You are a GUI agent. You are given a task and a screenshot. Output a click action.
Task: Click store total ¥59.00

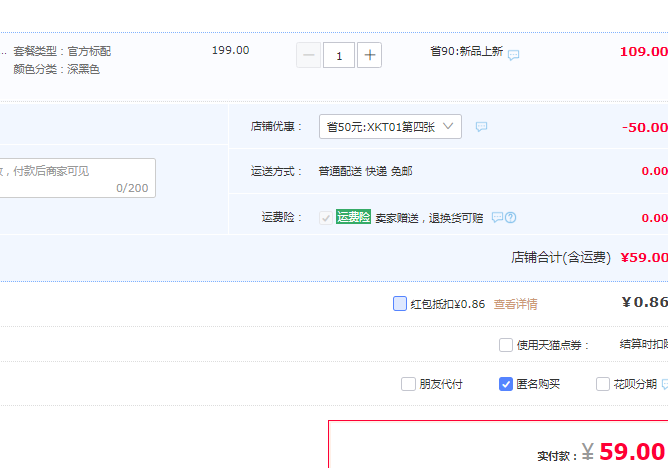pyautogui.click(x=644, y=257)
